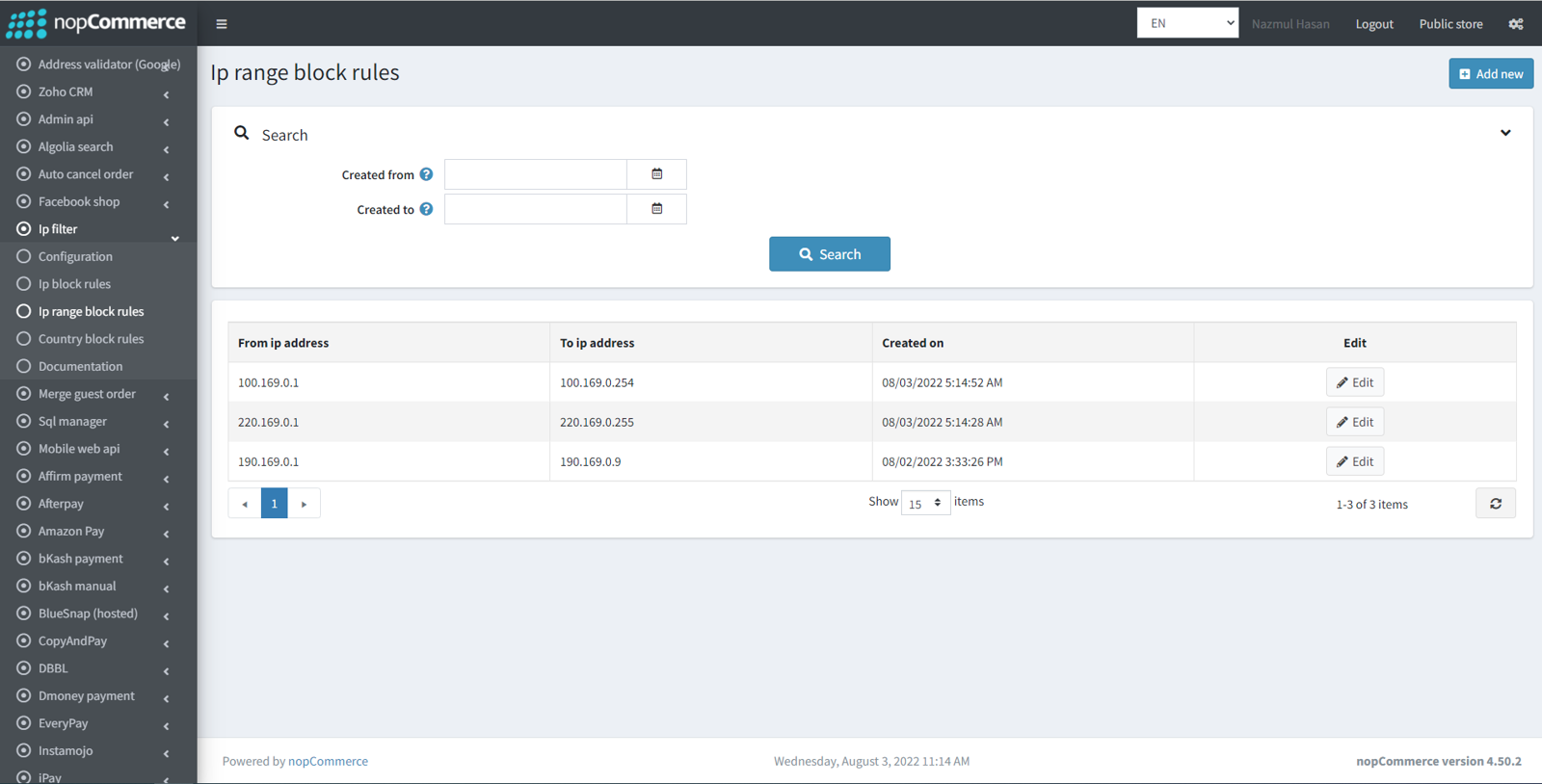Show help tooltip for Created to

point(426,209)
